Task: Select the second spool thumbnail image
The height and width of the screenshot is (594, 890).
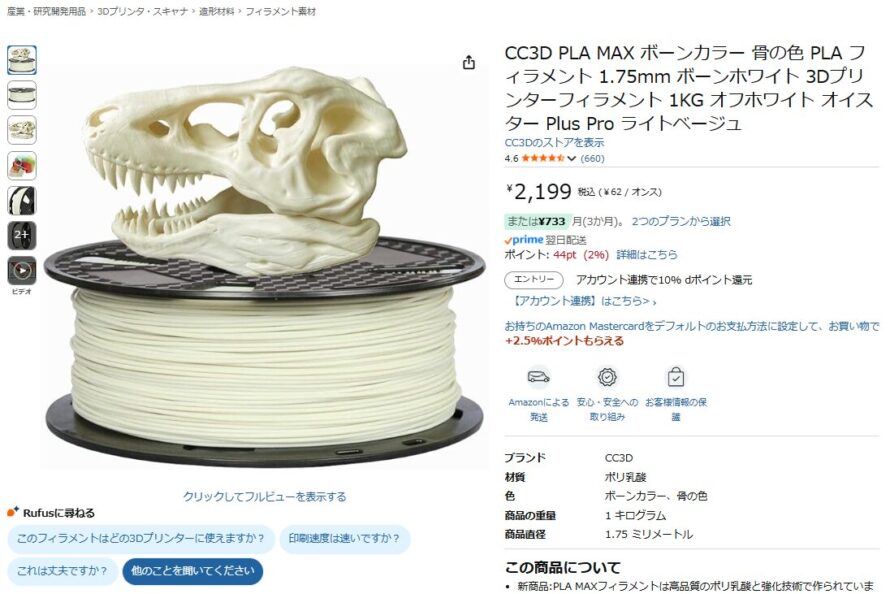Action: click(22, 95)
